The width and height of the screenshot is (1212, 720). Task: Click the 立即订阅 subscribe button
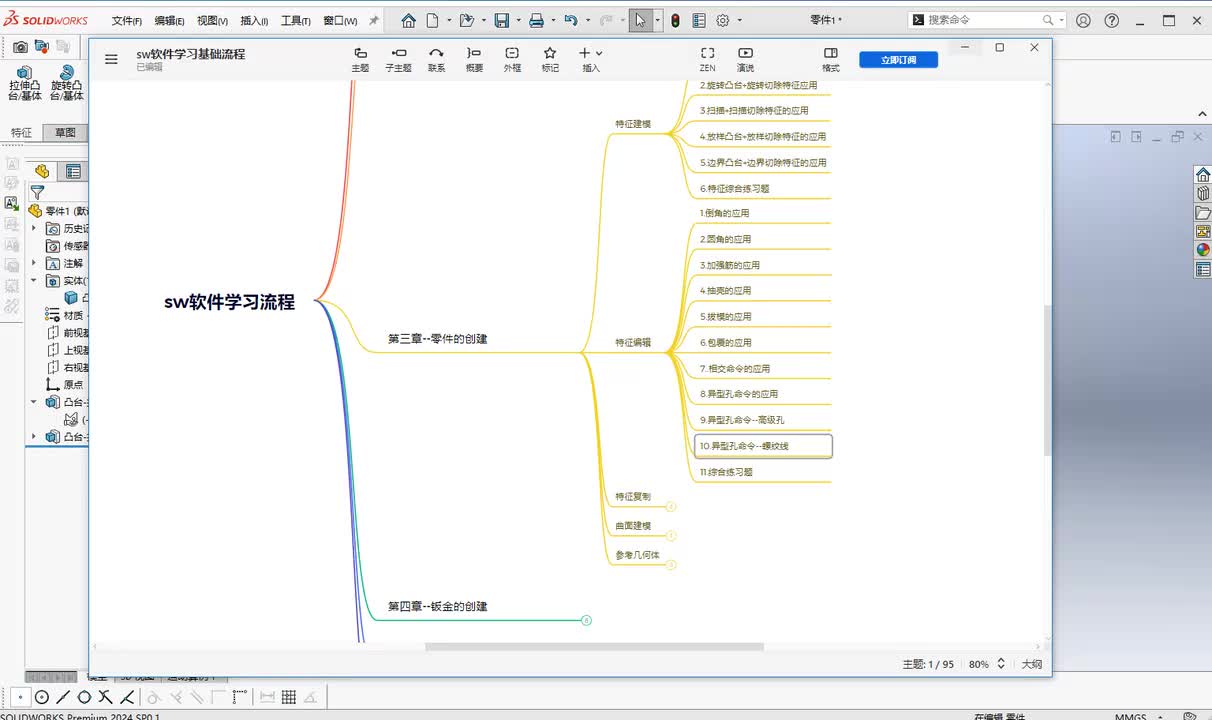coord(898,60)
